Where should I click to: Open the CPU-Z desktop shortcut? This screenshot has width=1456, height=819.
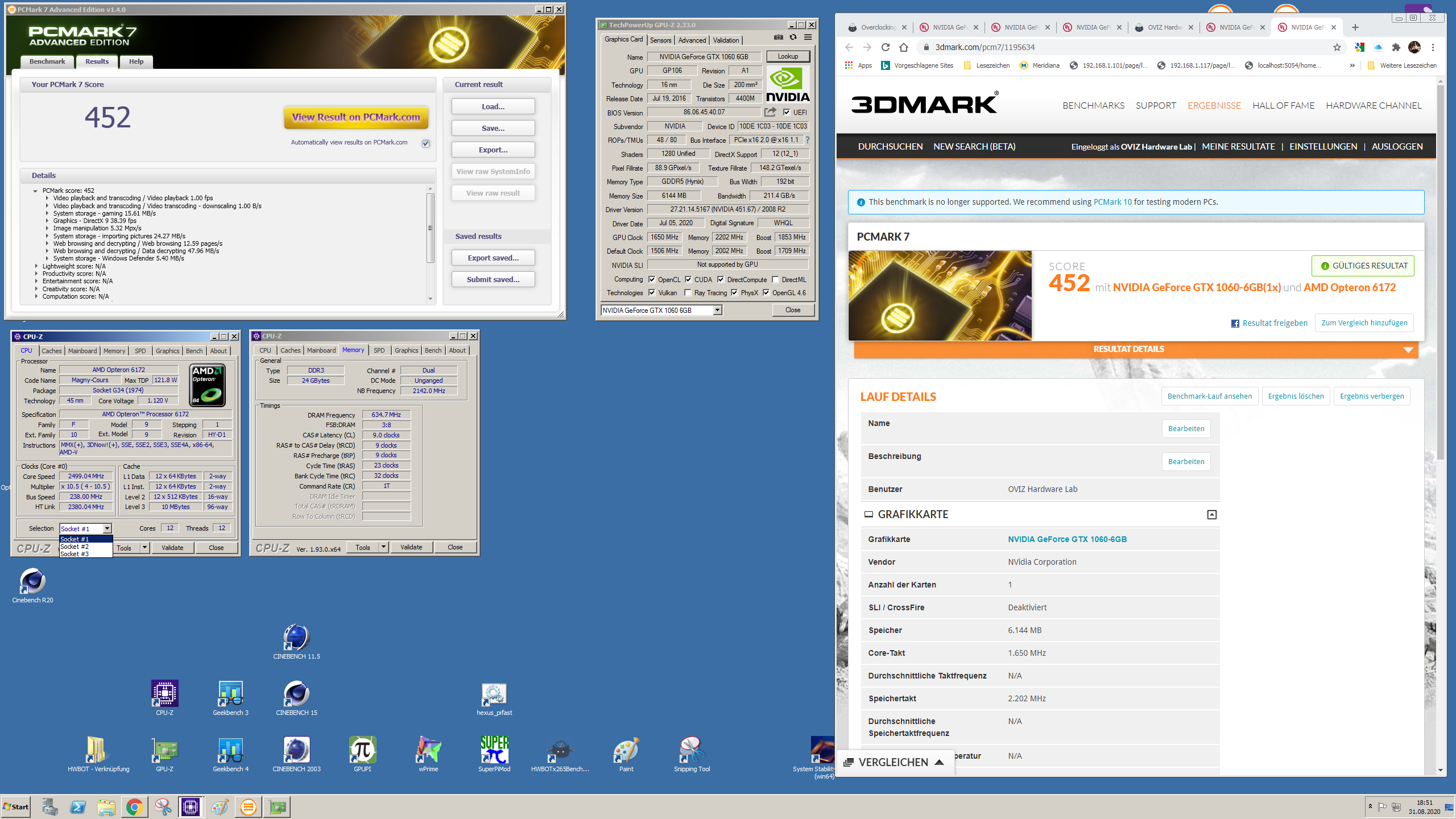[x=164, y=697]
